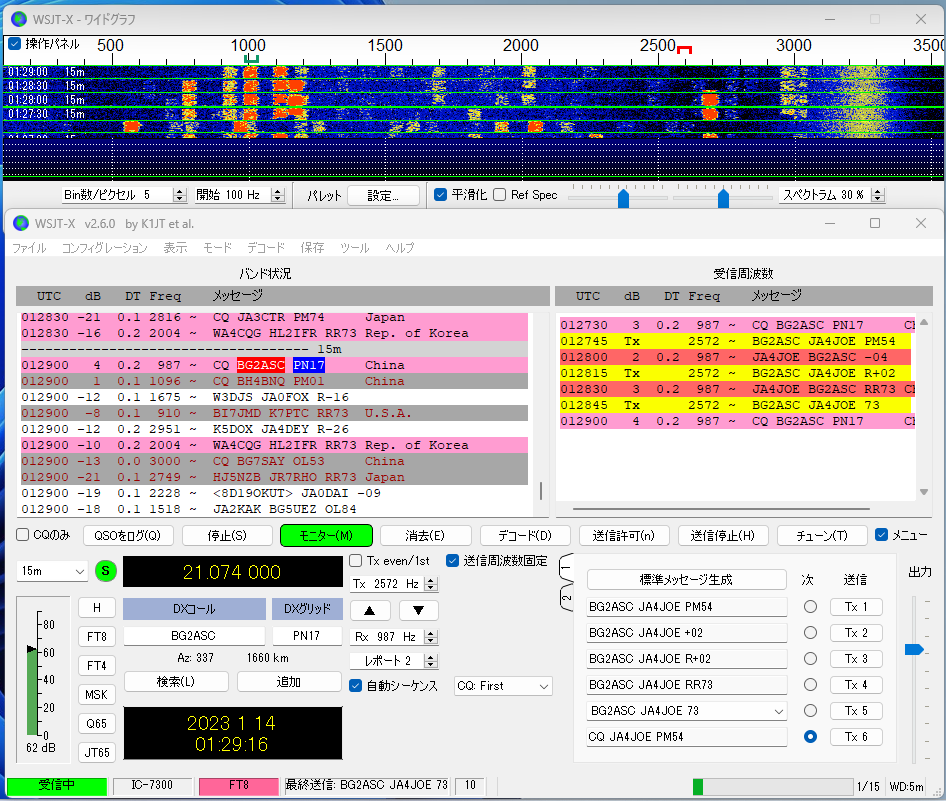Toggle the 平滑化 checkbox

click(x=441, y=195)
